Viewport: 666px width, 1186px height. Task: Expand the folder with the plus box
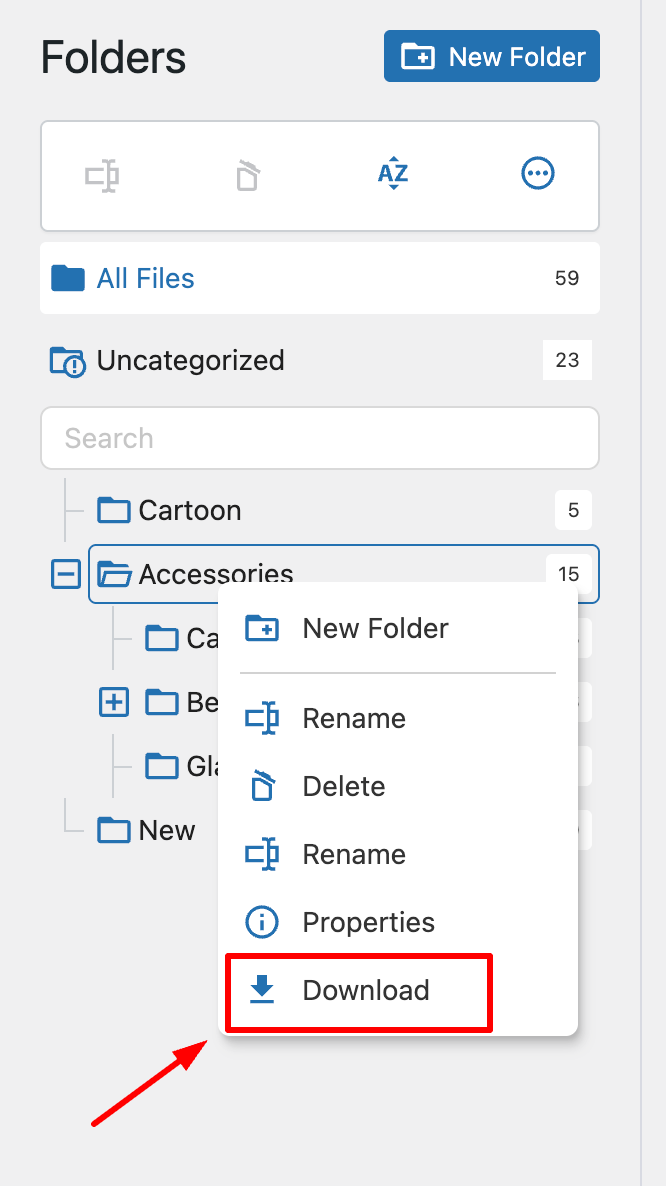(x=113, y=702)
